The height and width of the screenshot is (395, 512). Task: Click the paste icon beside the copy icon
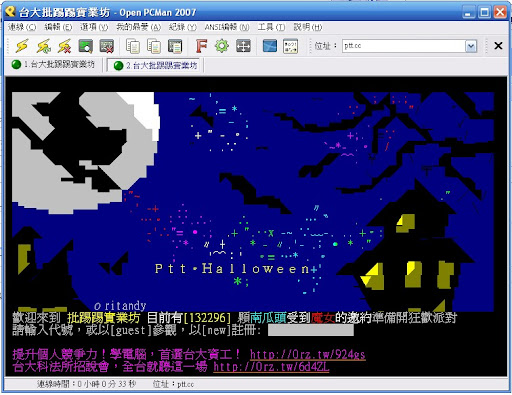coord(154,46)
